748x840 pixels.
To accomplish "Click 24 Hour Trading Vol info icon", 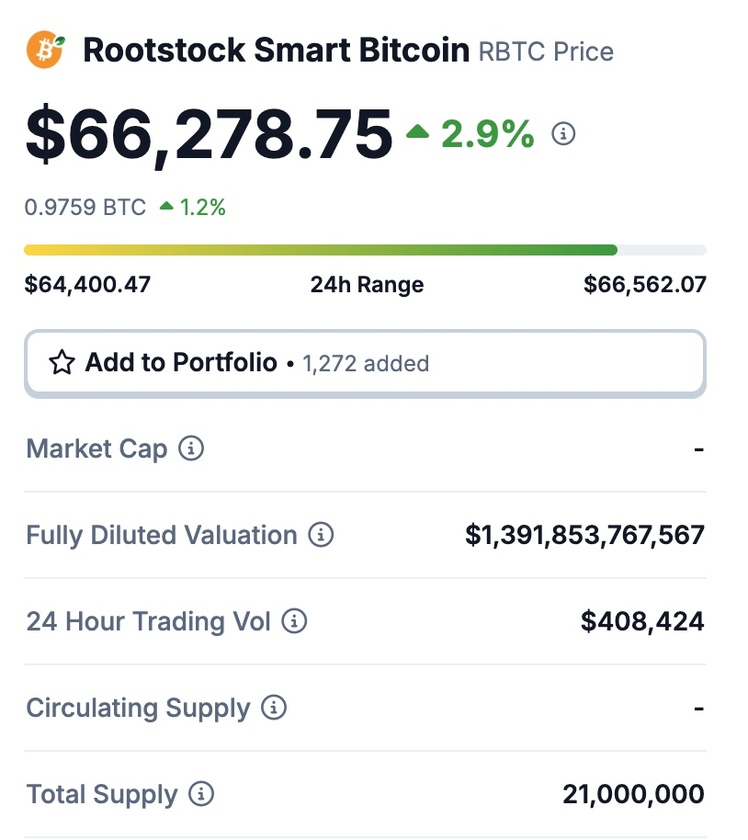I will (294, 621).
